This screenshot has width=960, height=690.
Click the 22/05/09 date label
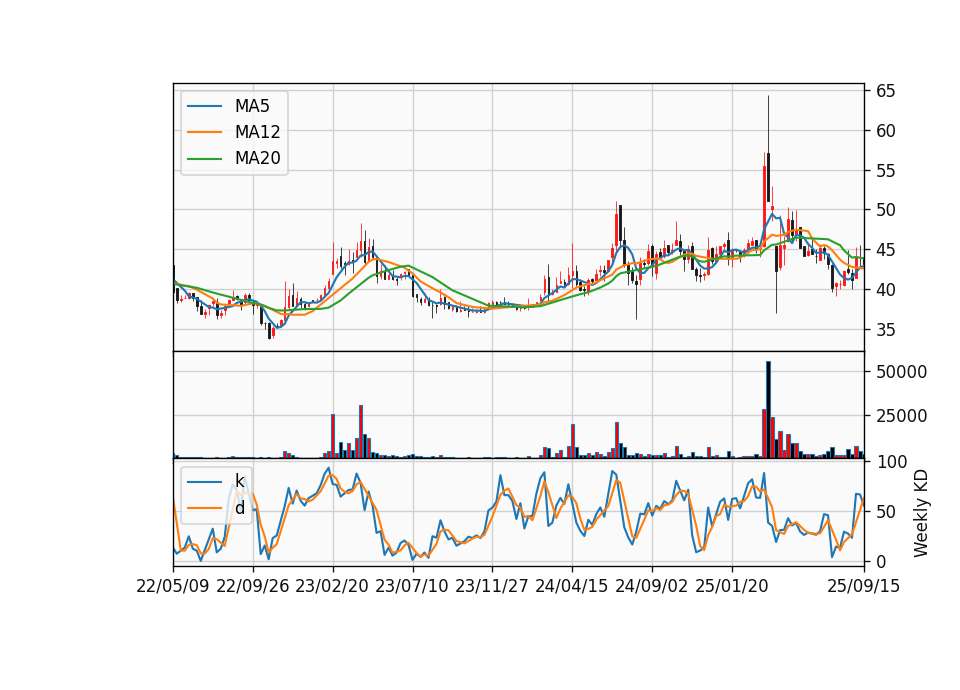173,586
